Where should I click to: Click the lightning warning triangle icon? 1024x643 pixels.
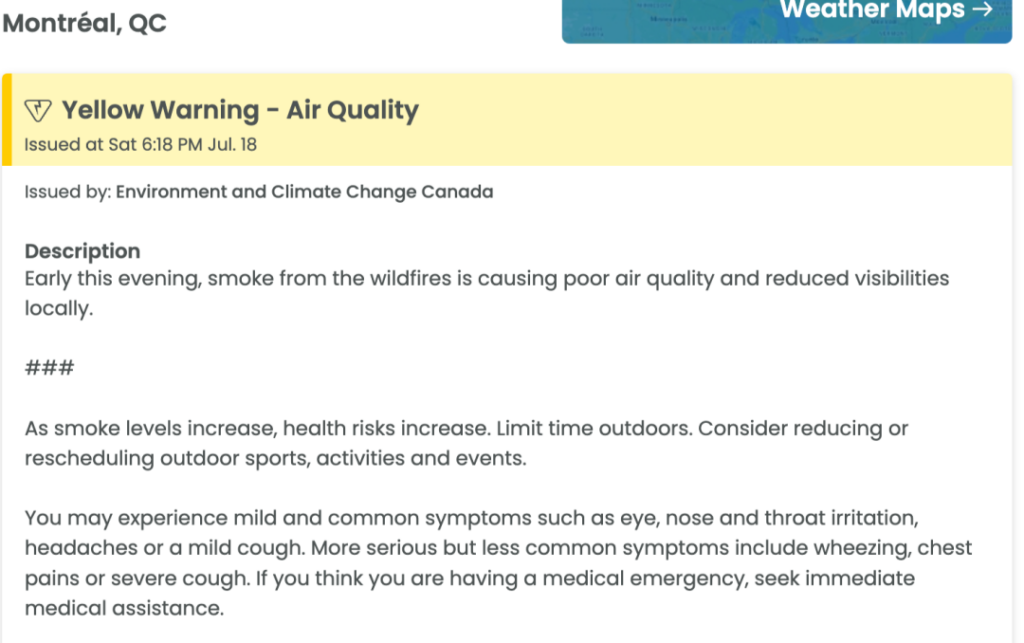[x=38, y=110]
